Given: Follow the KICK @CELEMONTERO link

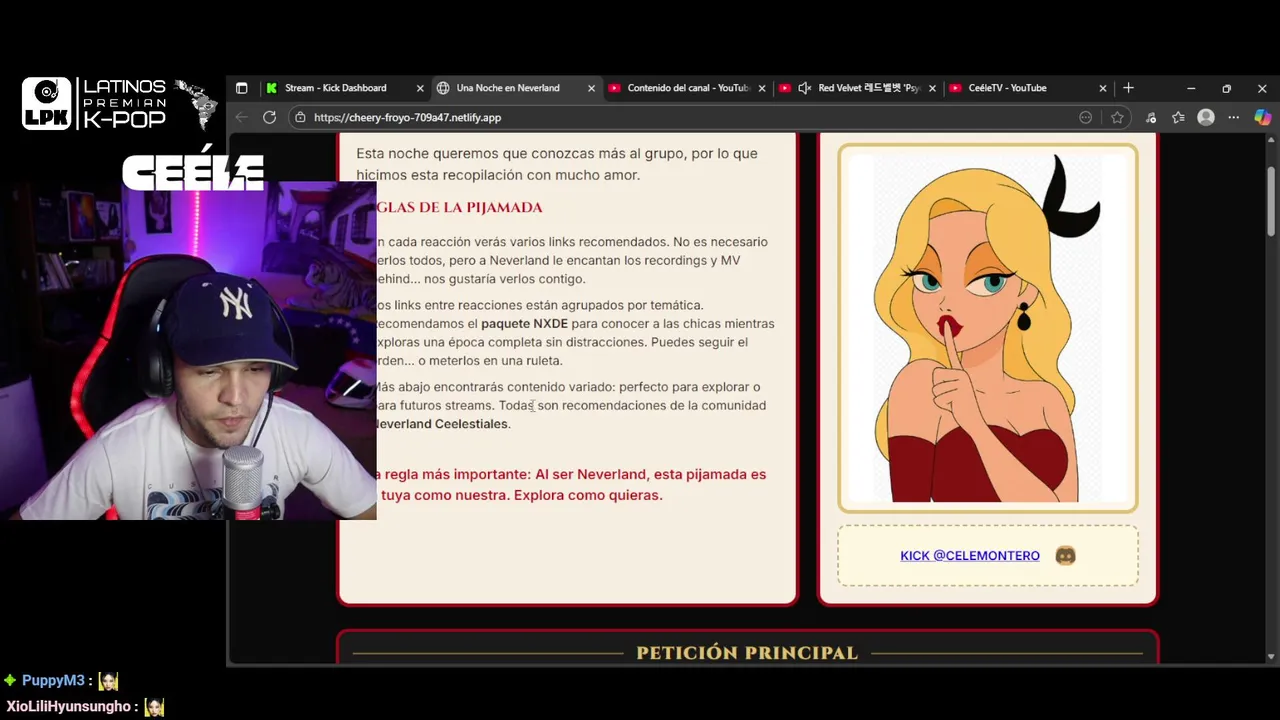Looking at the screenshot, I should point(970,556).
